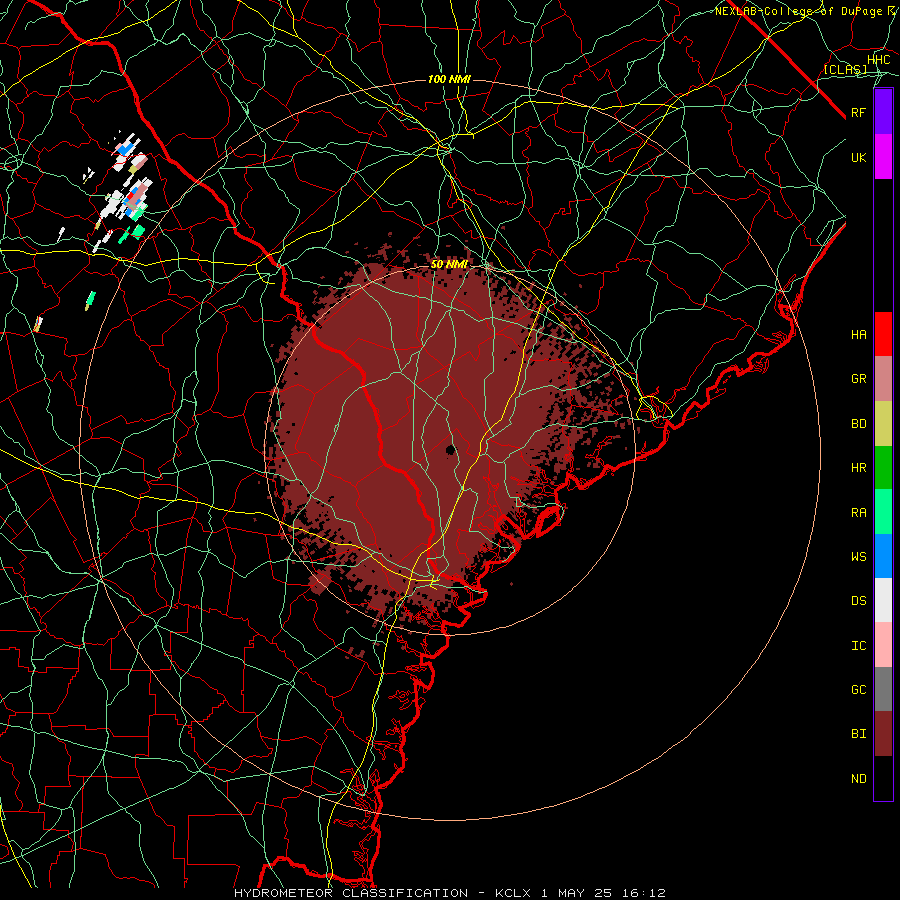This screenshot has height=900, width=900.
Task: Click the purple RF color swatch in legend
Action: [883, 112]
